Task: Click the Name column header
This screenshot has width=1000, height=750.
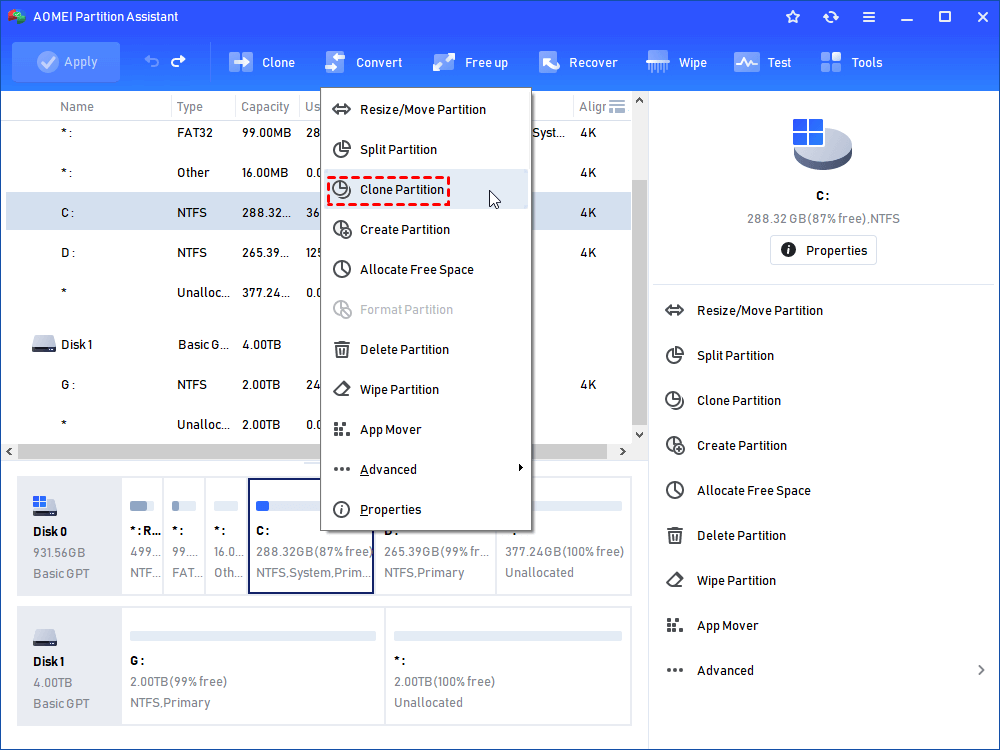Action: pyautogui.click(x=77, y=107)
